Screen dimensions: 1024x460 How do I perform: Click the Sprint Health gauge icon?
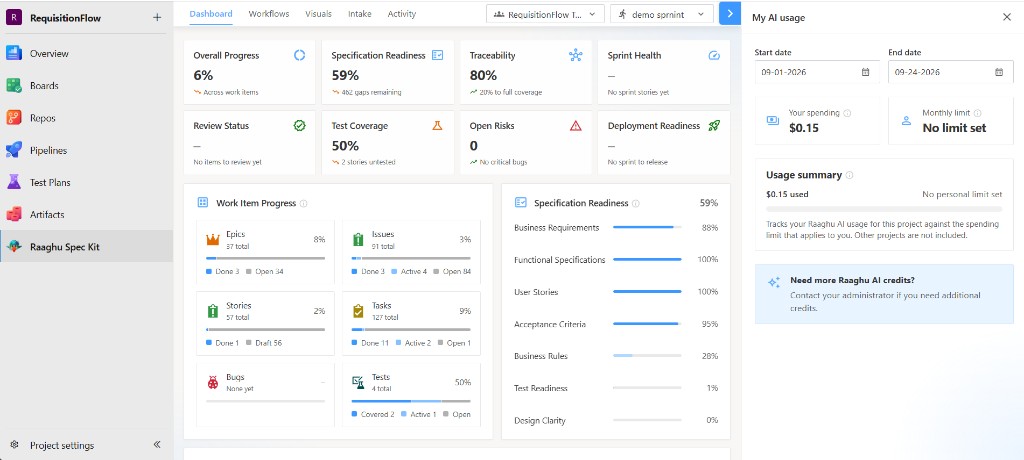click(x=714, y=56)
